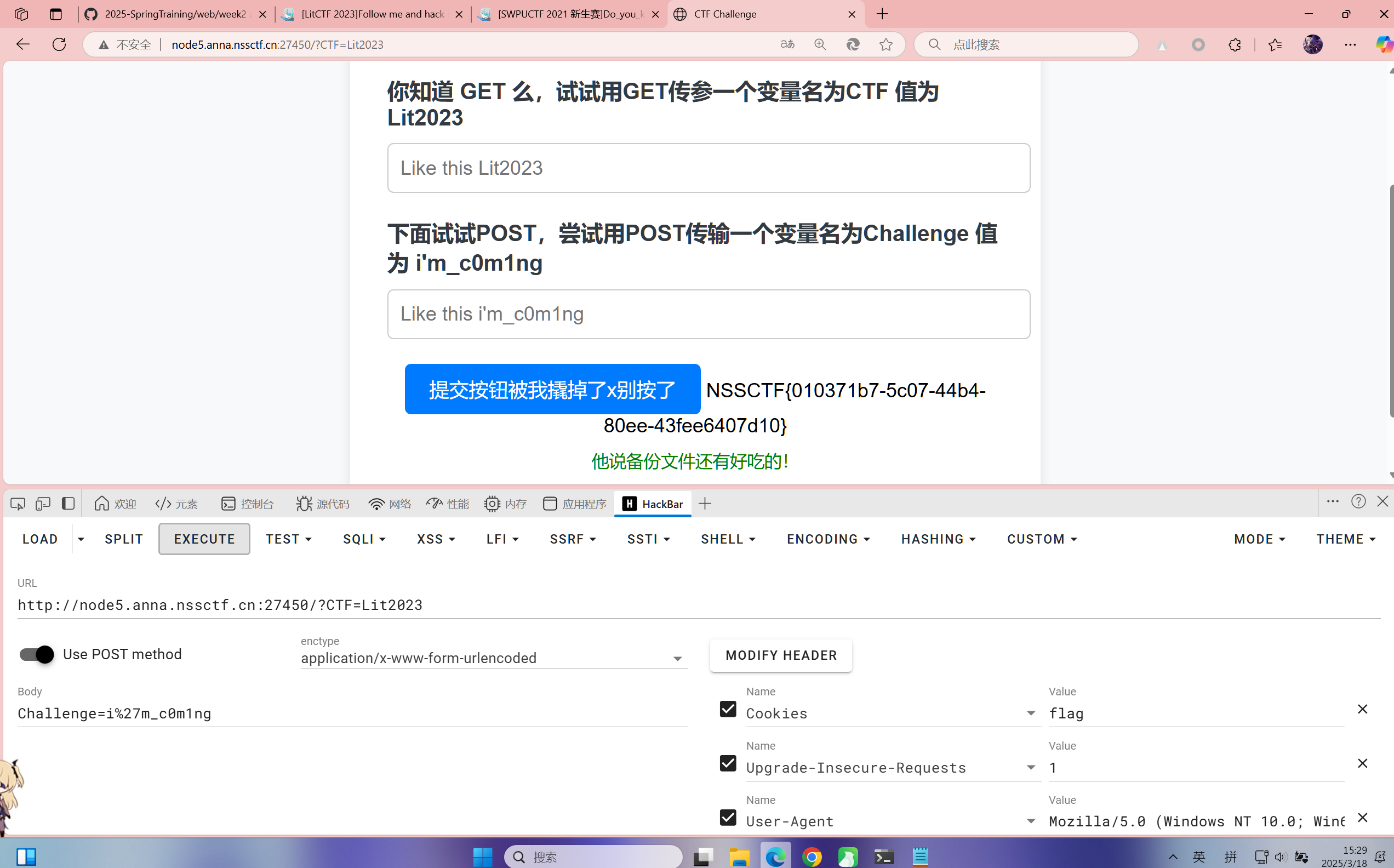Open browser extensions puzzle icon
1394x868 pixels.
[x=1235, y=44]
